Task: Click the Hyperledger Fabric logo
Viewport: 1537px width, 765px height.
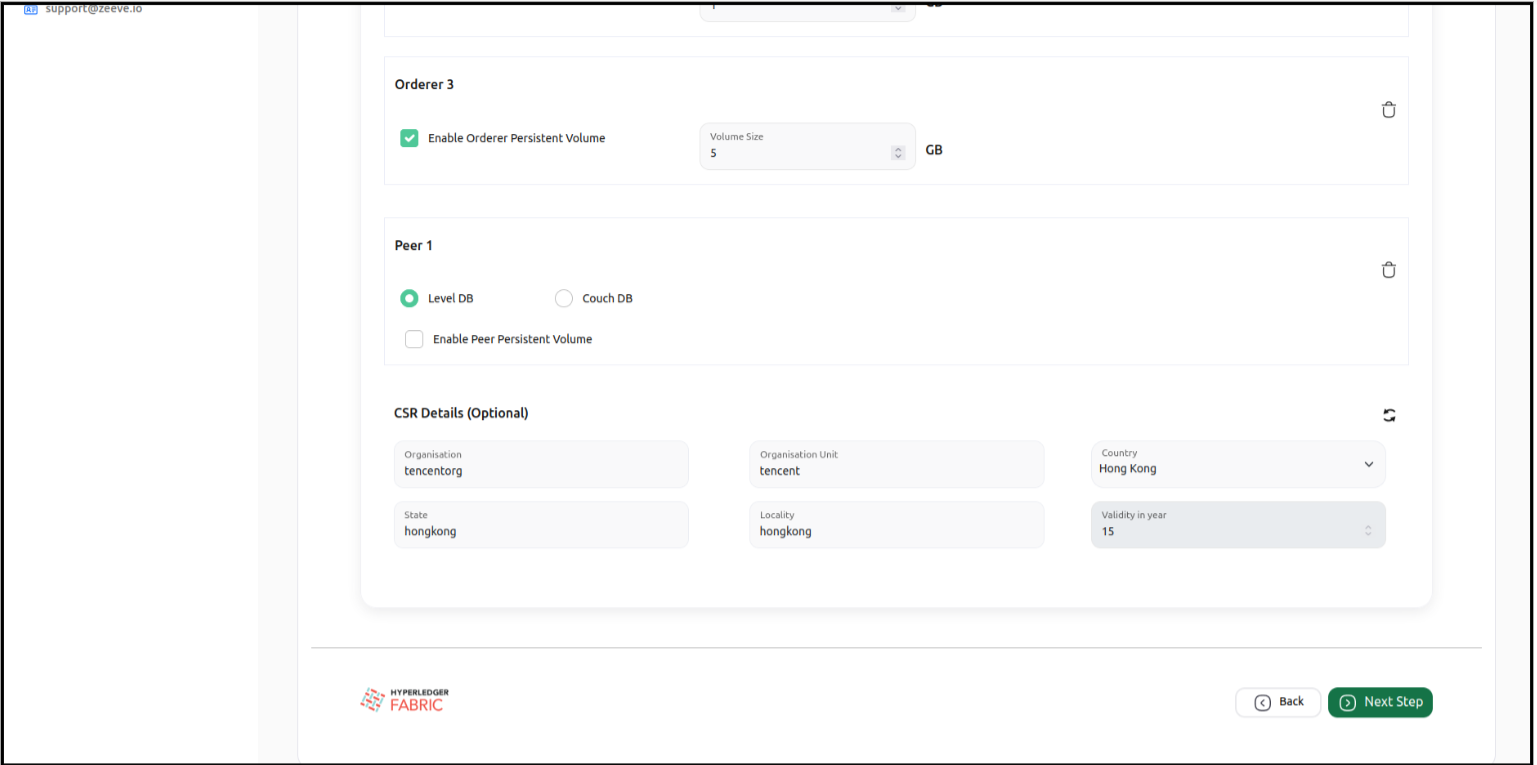Action: pos(404,701)
